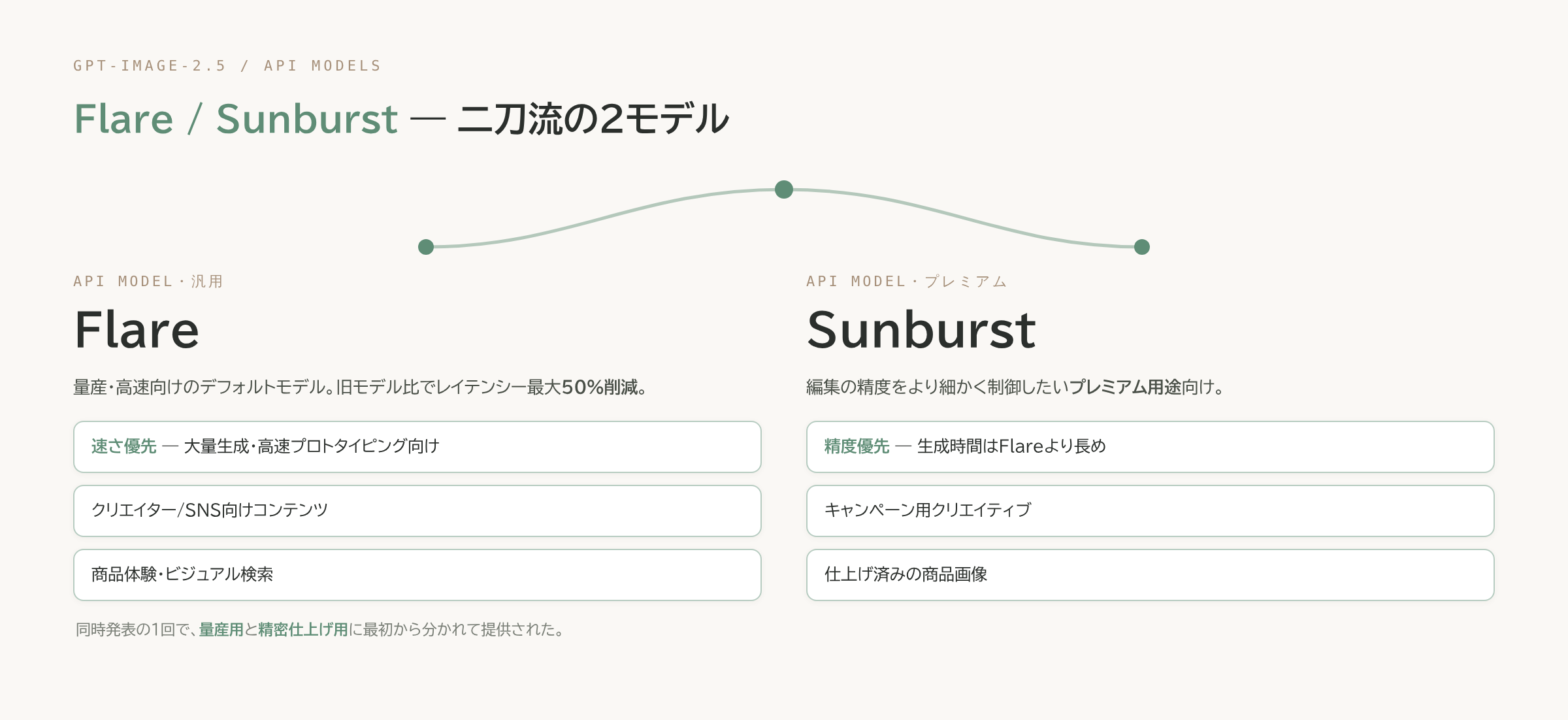Image resolution: width=1568 pixels, height=720 pixels.
Task: Click the API MODEL・汎用 label
Action: click(148, 282)
